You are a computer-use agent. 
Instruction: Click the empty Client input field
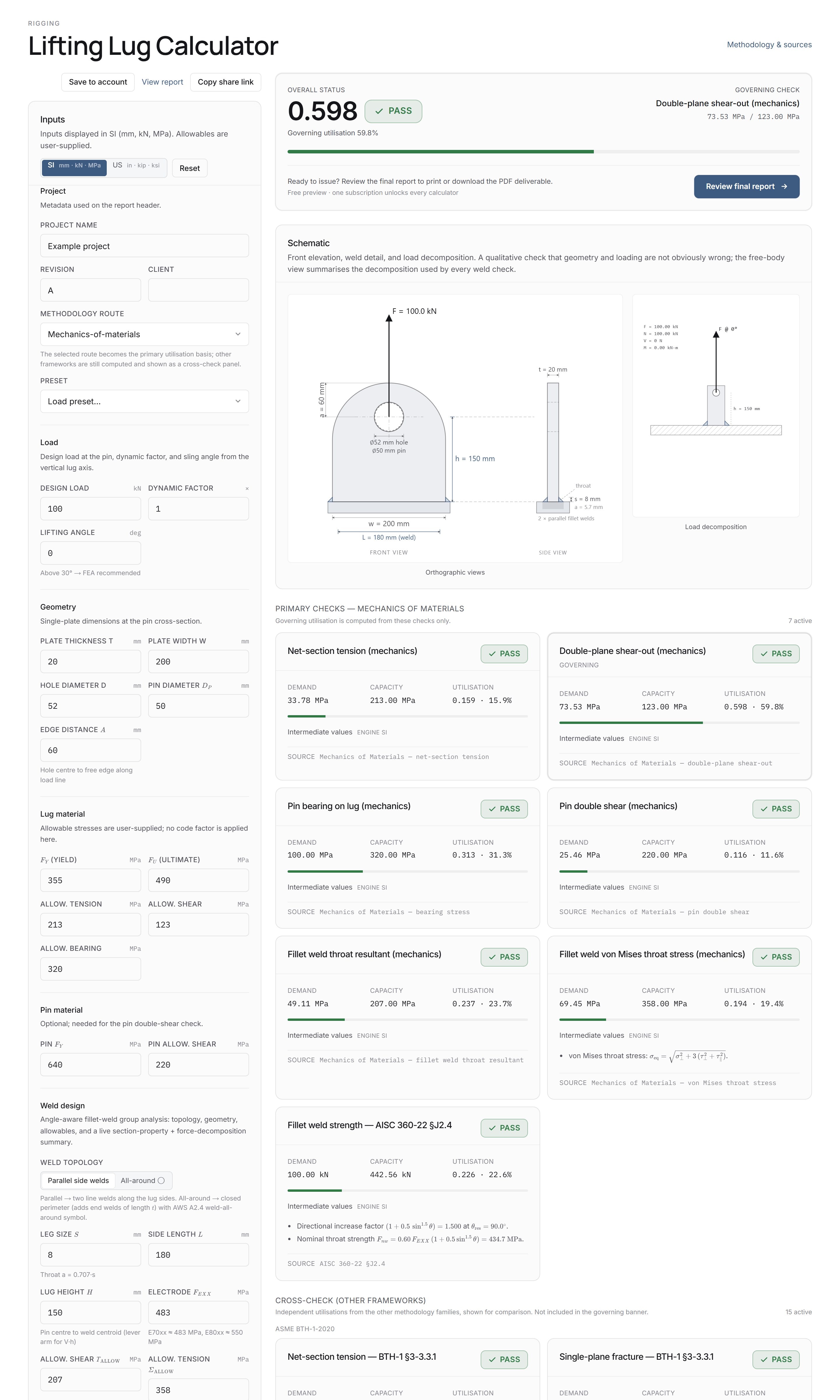pyautogui.click(x=198, y=290)
